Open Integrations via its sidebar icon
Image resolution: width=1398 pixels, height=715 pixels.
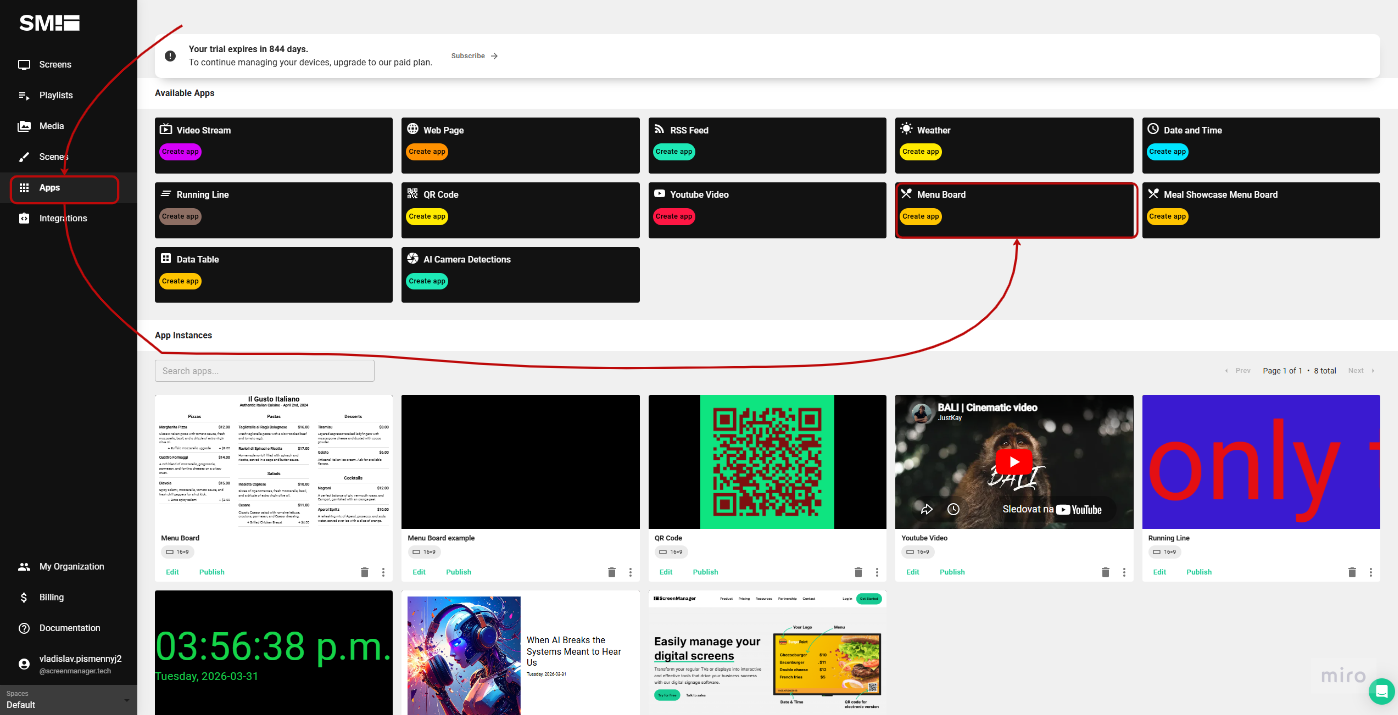click(22, 217)
